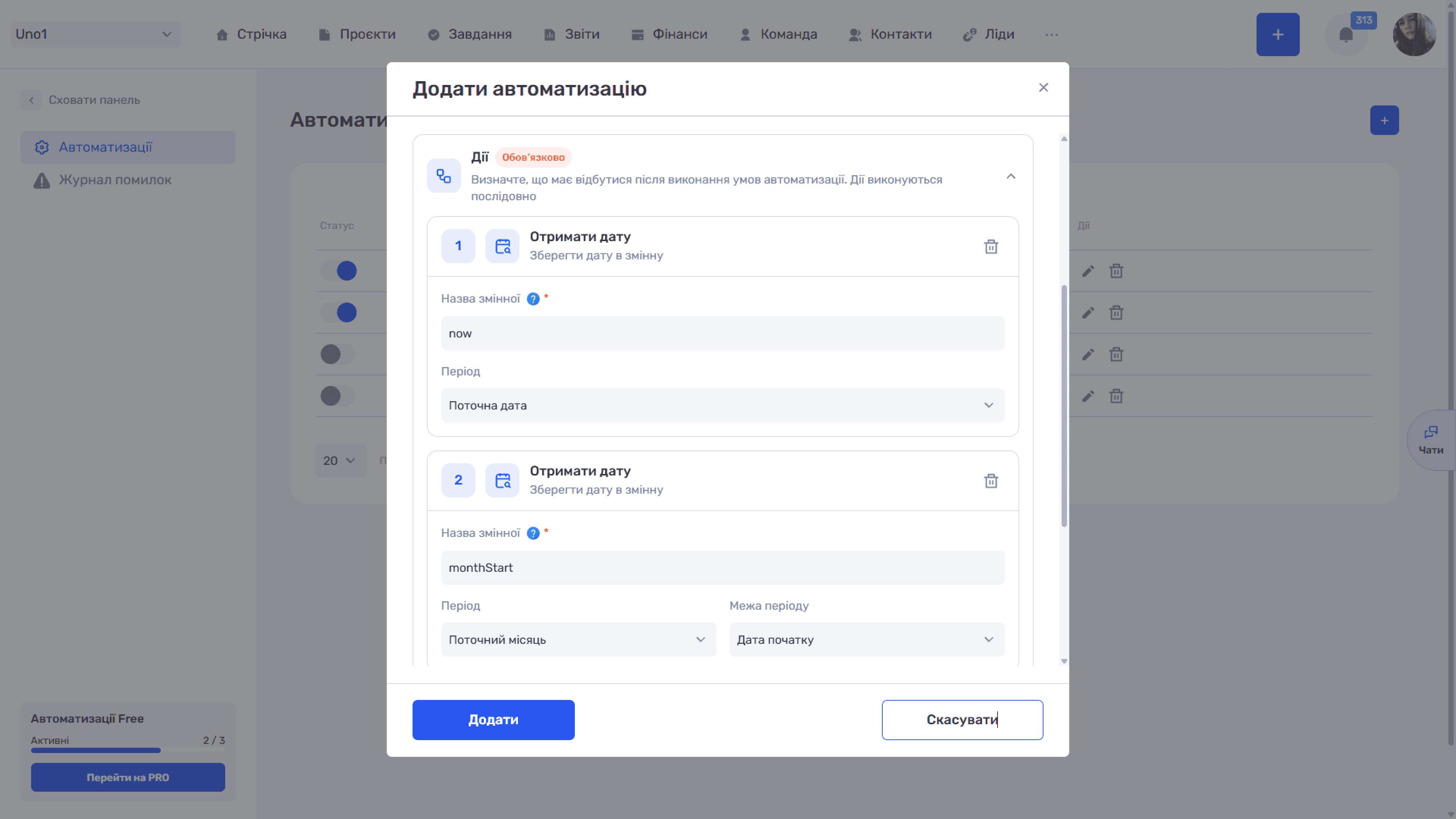Delete the first 'Отримати дату' action
Image resolution: width=1456 pixels, height=819 pixels.
click(991, 246)
